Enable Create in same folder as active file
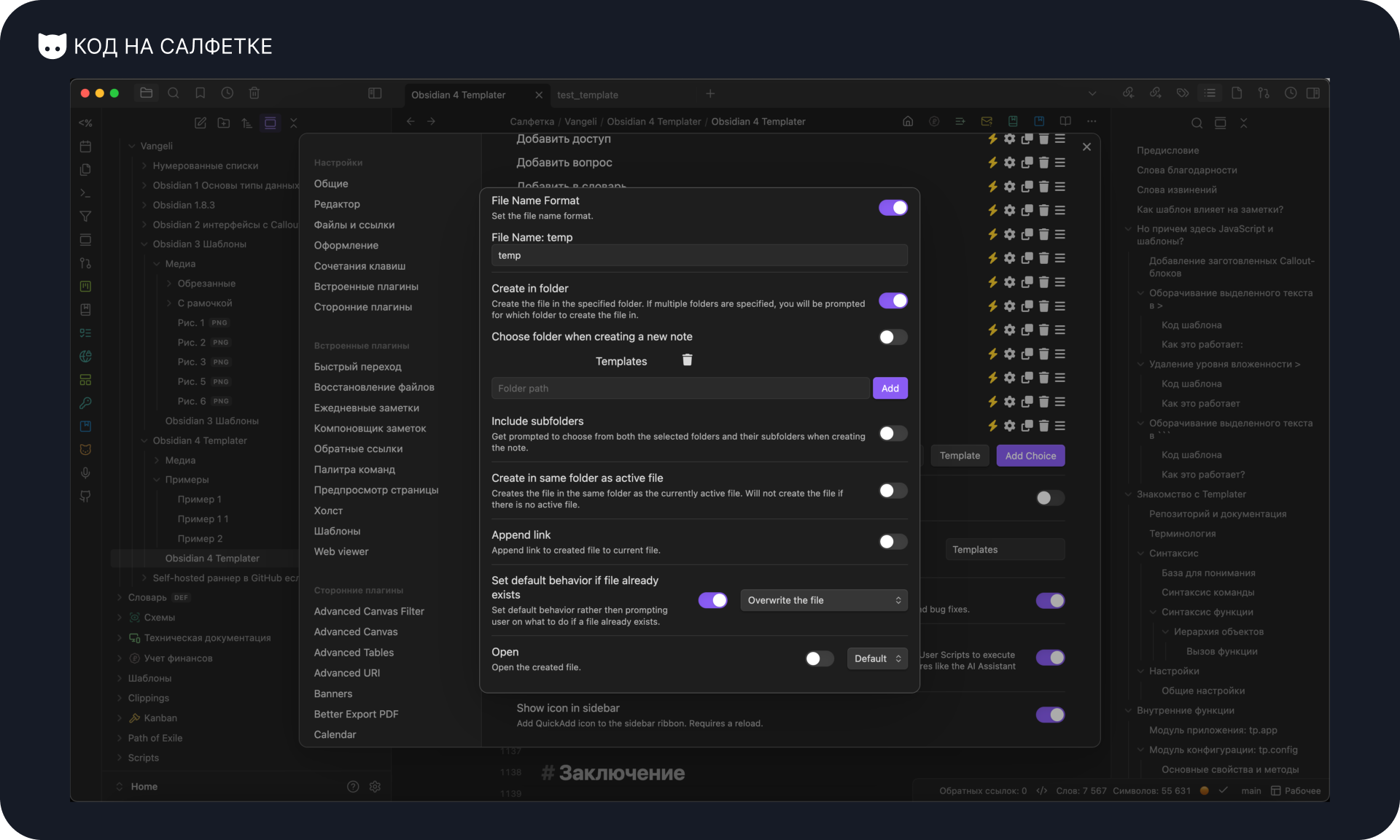Viewport: 1400px width, 840px height. 893,490
